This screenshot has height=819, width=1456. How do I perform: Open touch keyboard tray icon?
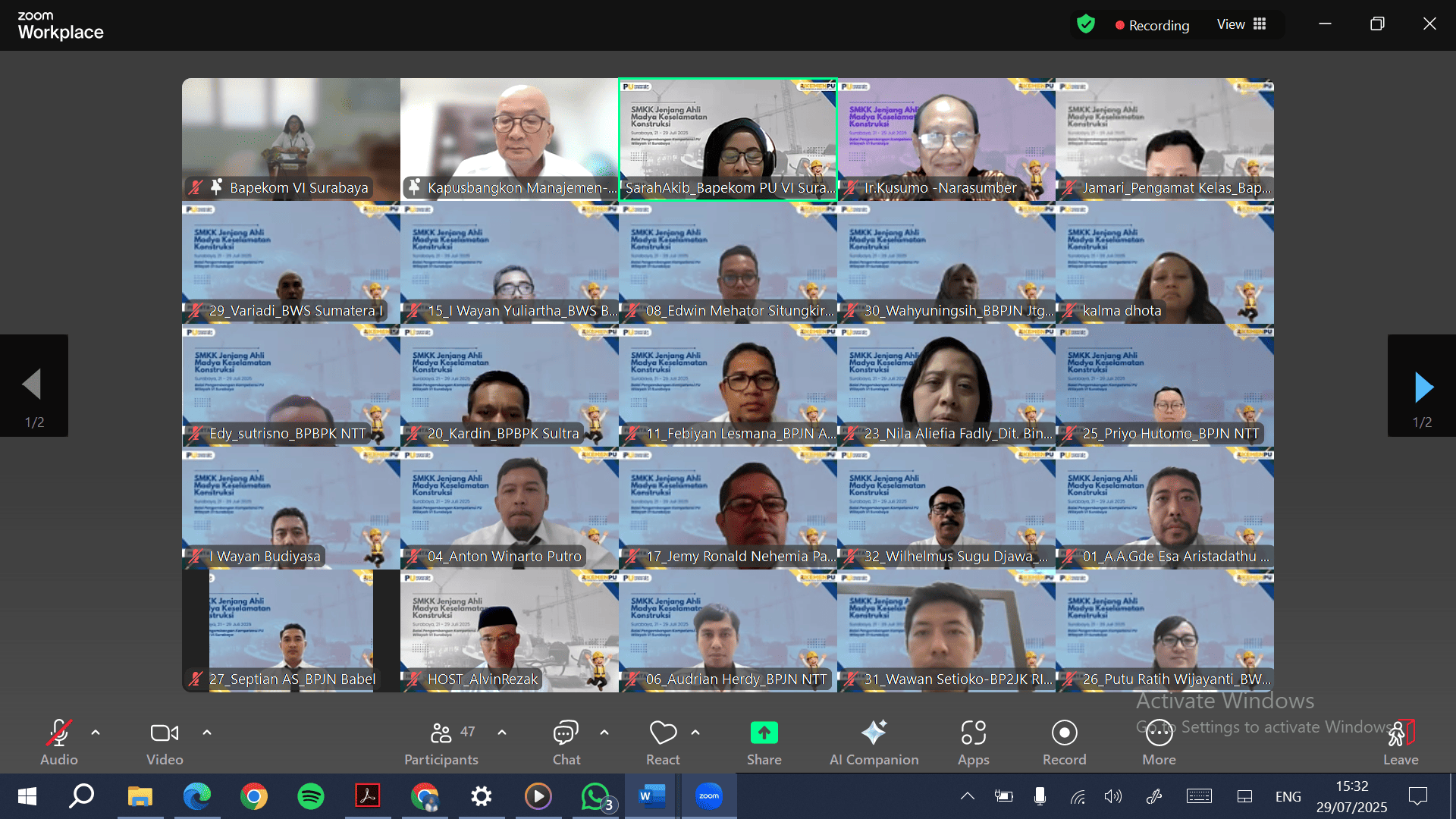1199,796
